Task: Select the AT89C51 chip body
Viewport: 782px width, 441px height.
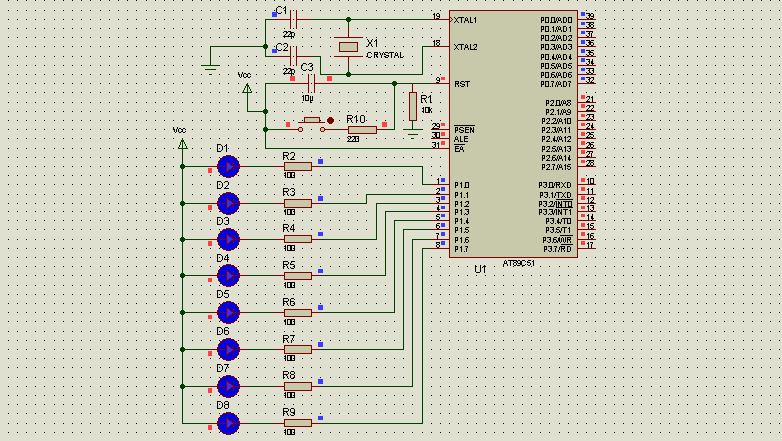Action: [513, 134]
